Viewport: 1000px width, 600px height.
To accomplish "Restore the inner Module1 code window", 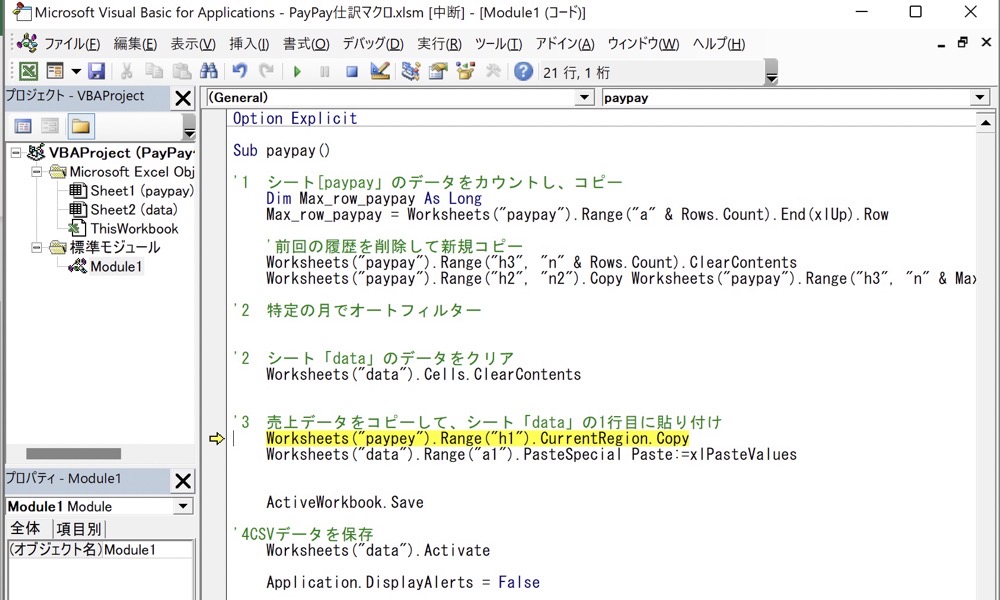I will [x=963, y=43].
